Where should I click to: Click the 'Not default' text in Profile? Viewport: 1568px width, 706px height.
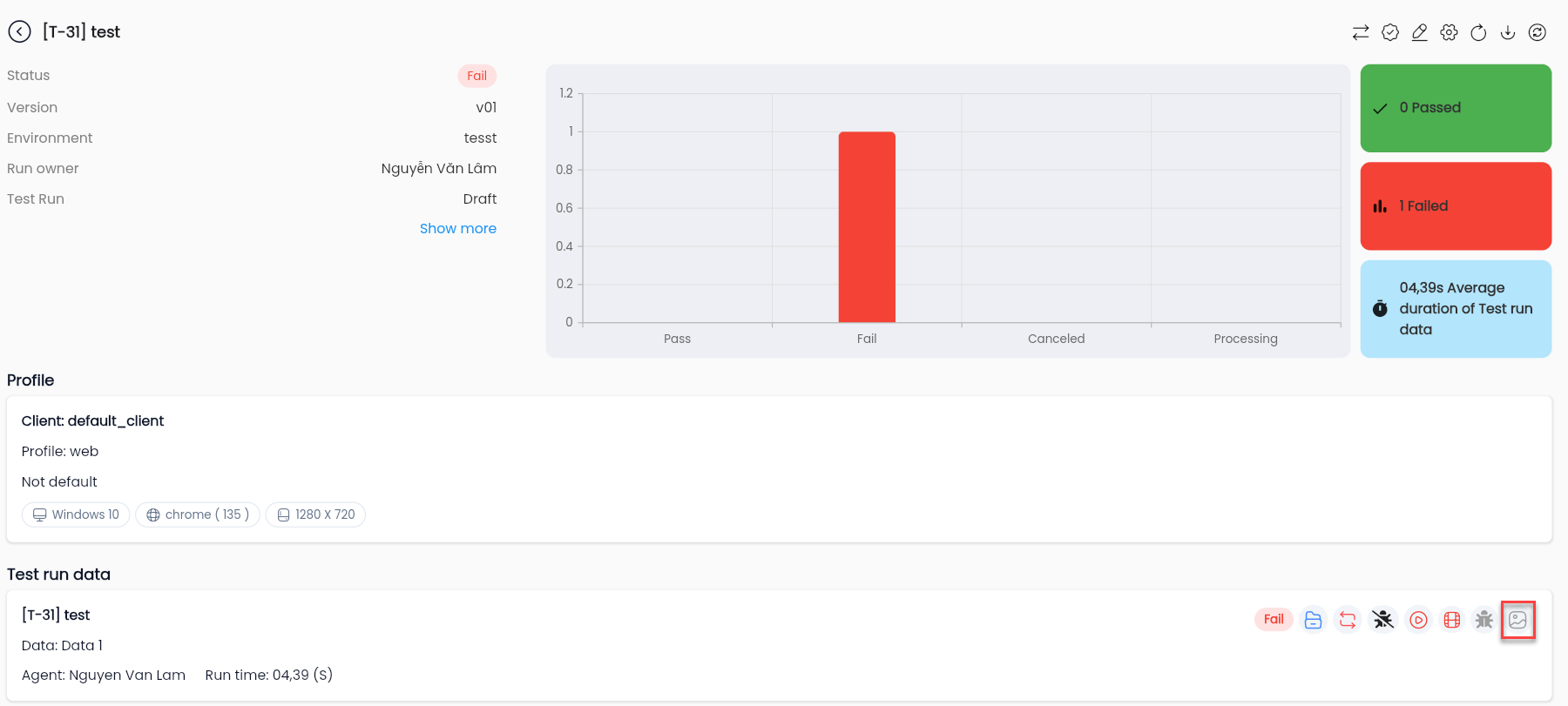[59, 482]
